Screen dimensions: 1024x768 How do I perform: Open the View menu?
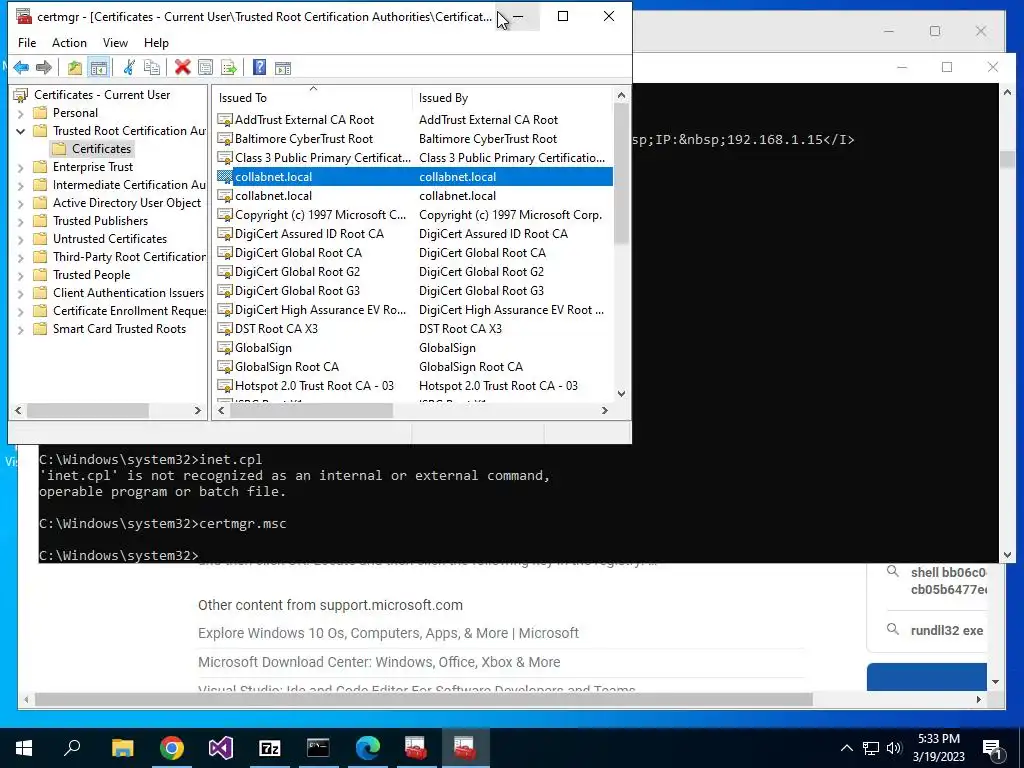click(115, 42)
